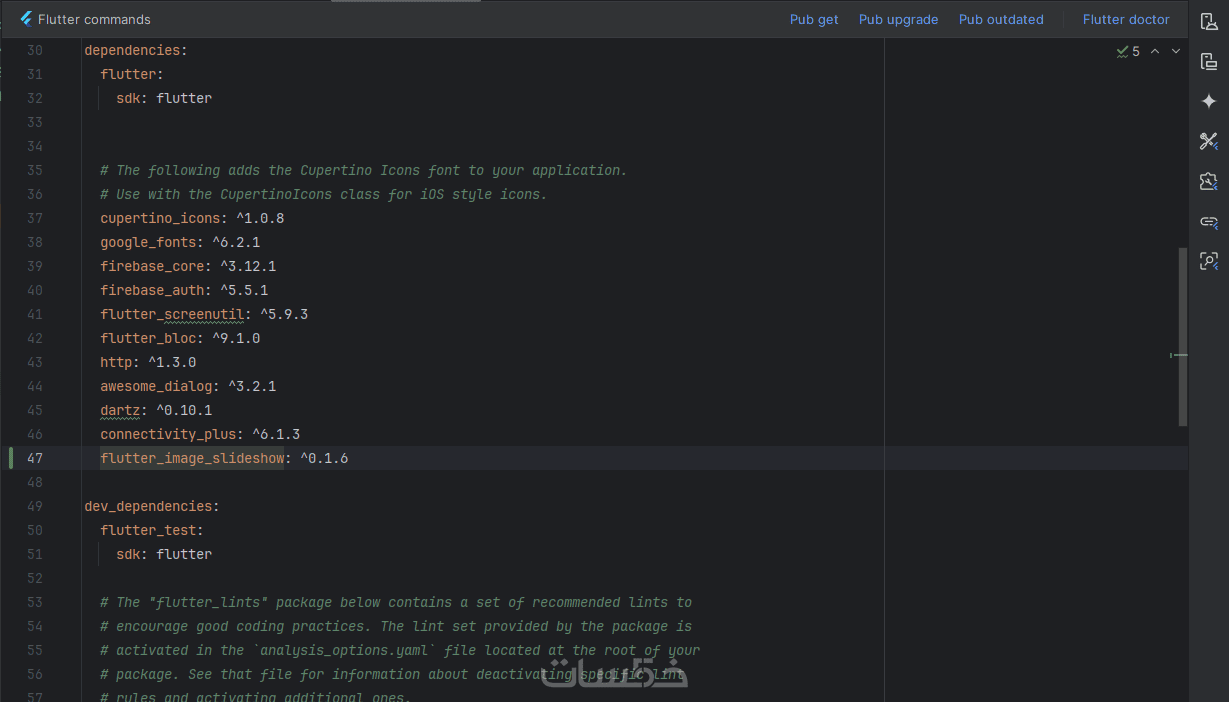Viewport: 1229px width, 702px height.
Task: Place cursor on flutter_image_slideshow dependency
Action: point(192,458)
